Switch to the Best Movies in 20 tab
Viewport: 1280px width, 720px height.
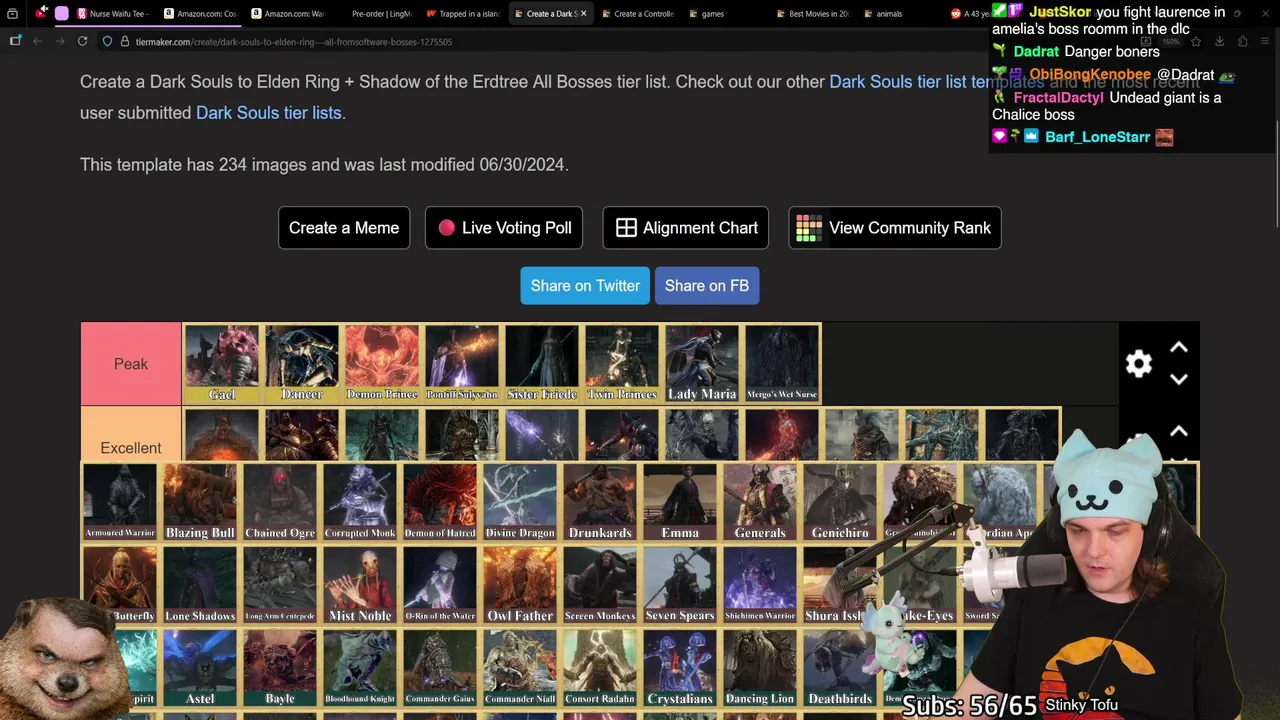tap(813, 13)
